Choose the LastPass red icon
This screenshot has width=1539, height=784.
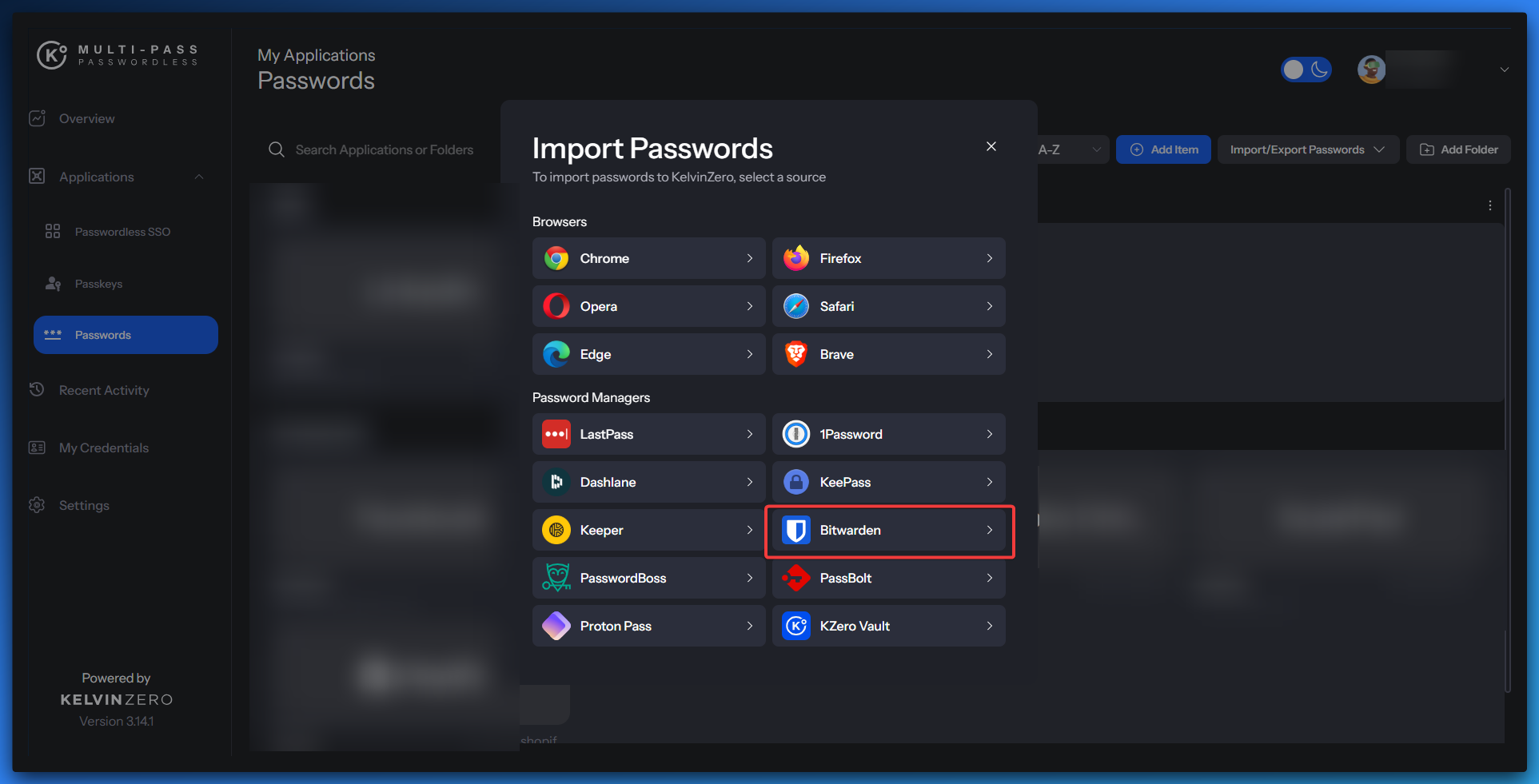pos(556,434)
